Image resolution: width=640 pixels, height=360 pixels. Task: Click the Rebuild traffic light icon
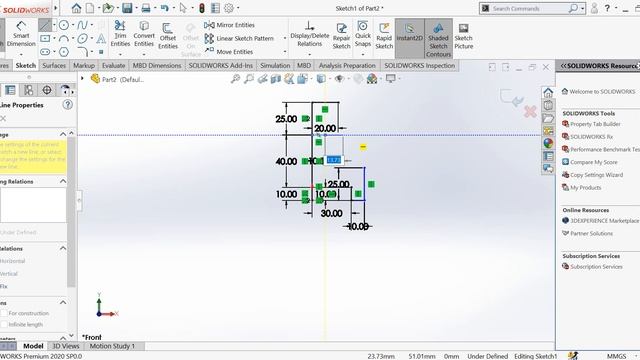pos(202,8)
